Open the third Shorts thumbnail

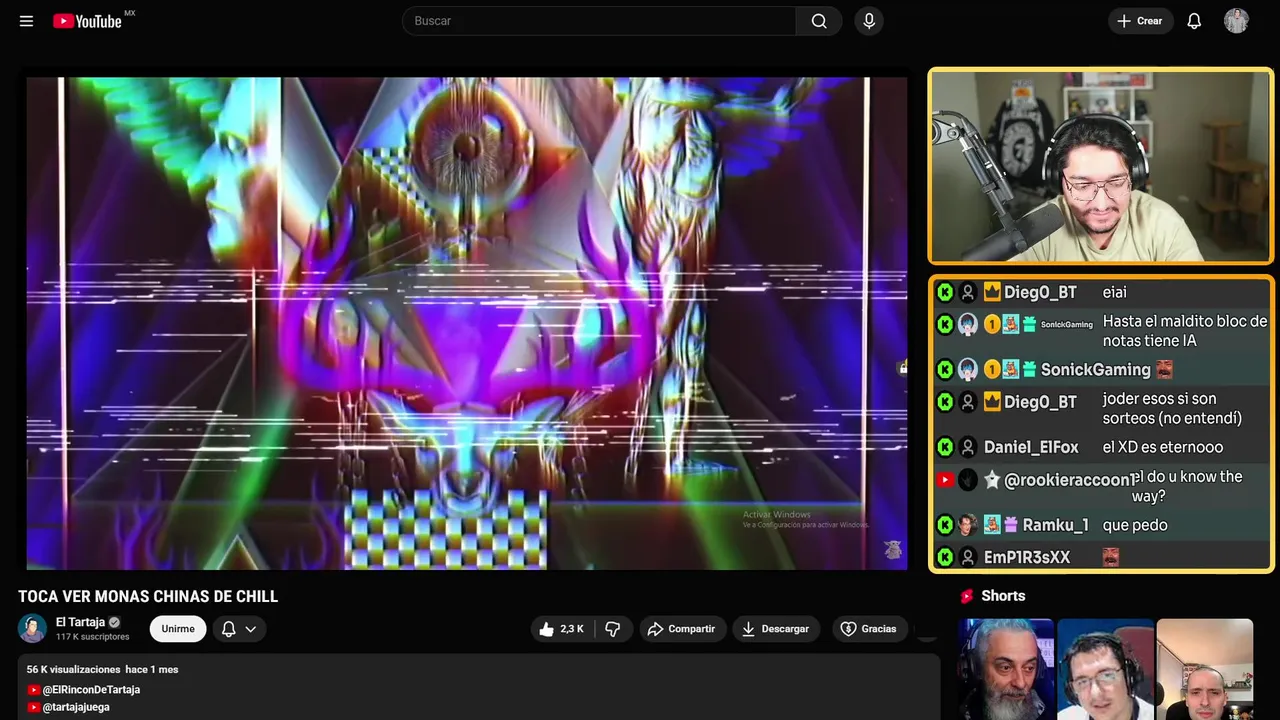(1204, 668)
